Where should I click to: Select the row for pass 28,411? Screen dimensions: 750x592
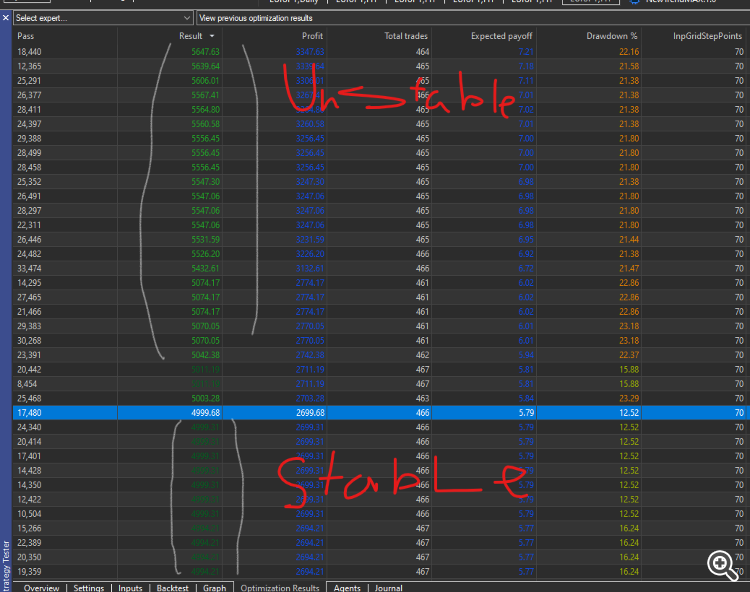click(381, 110)
